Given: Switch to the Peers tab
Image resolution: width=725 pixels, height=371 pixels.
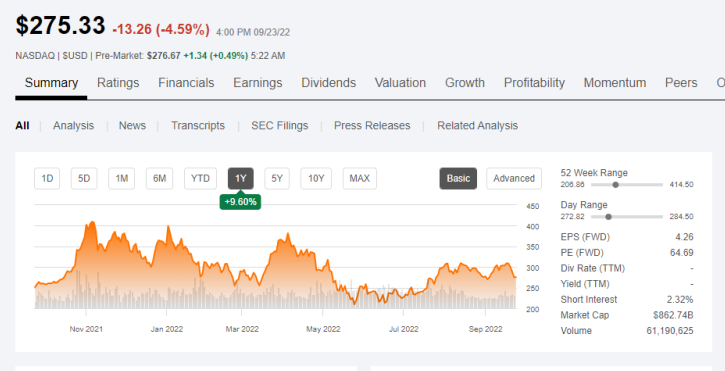Looking at the screenshot, I should tap(681, 83).
